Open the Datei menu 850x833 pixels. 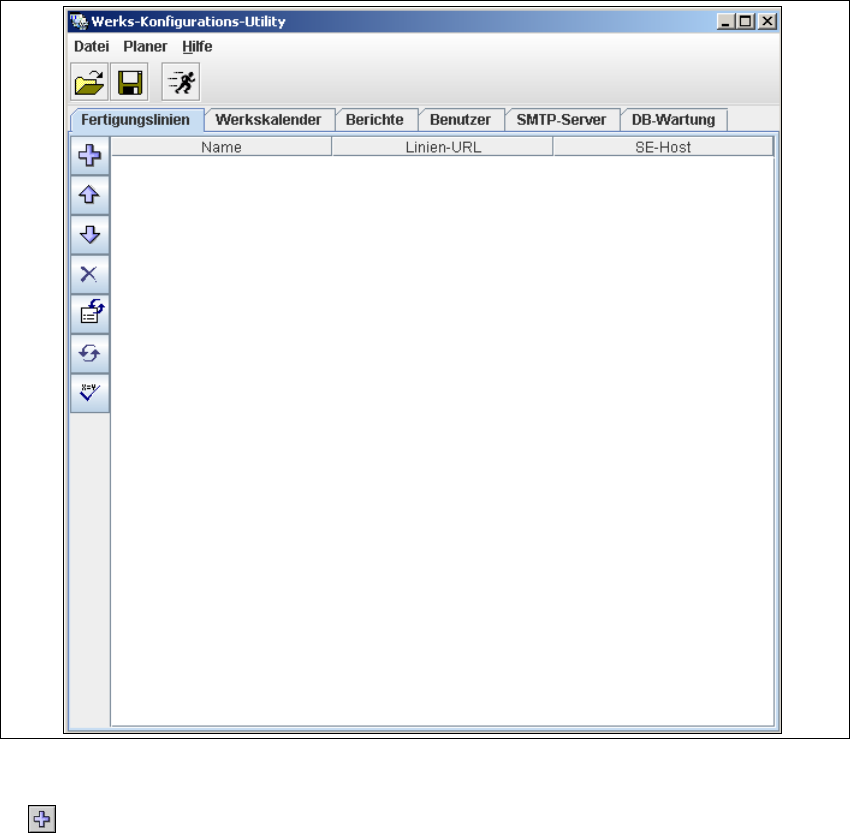click(x=91, y=47)
